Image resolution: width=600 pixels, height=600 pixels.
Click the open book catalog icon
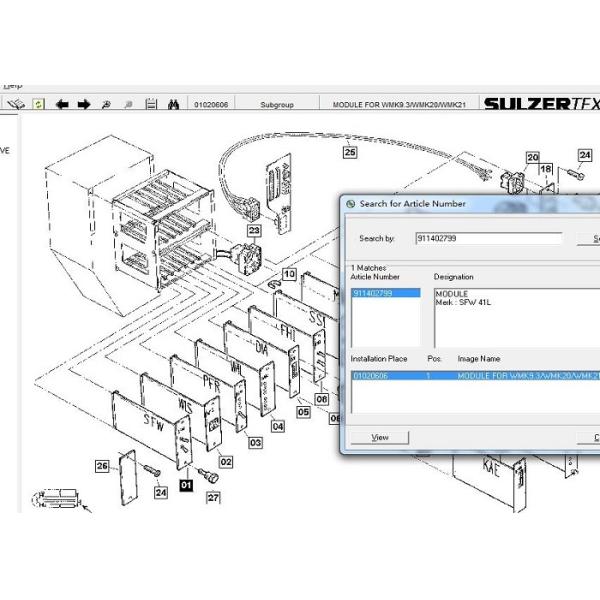15,104
